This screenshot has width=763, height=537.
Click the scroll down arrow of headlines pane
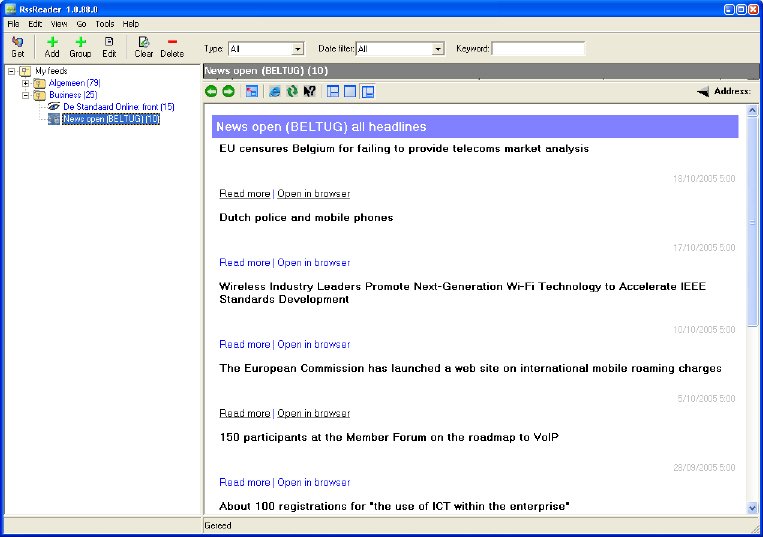[752, 508]
